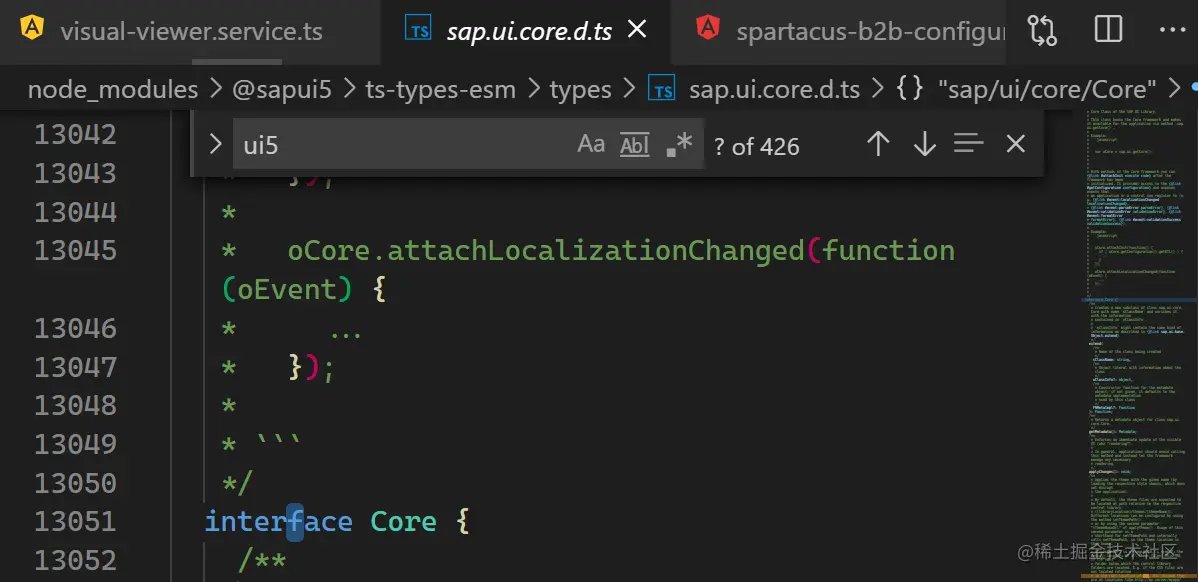The height and width of the screenshot is (582, 1198).
Task: Toggle Match Case in find widget
Action: 591,144
